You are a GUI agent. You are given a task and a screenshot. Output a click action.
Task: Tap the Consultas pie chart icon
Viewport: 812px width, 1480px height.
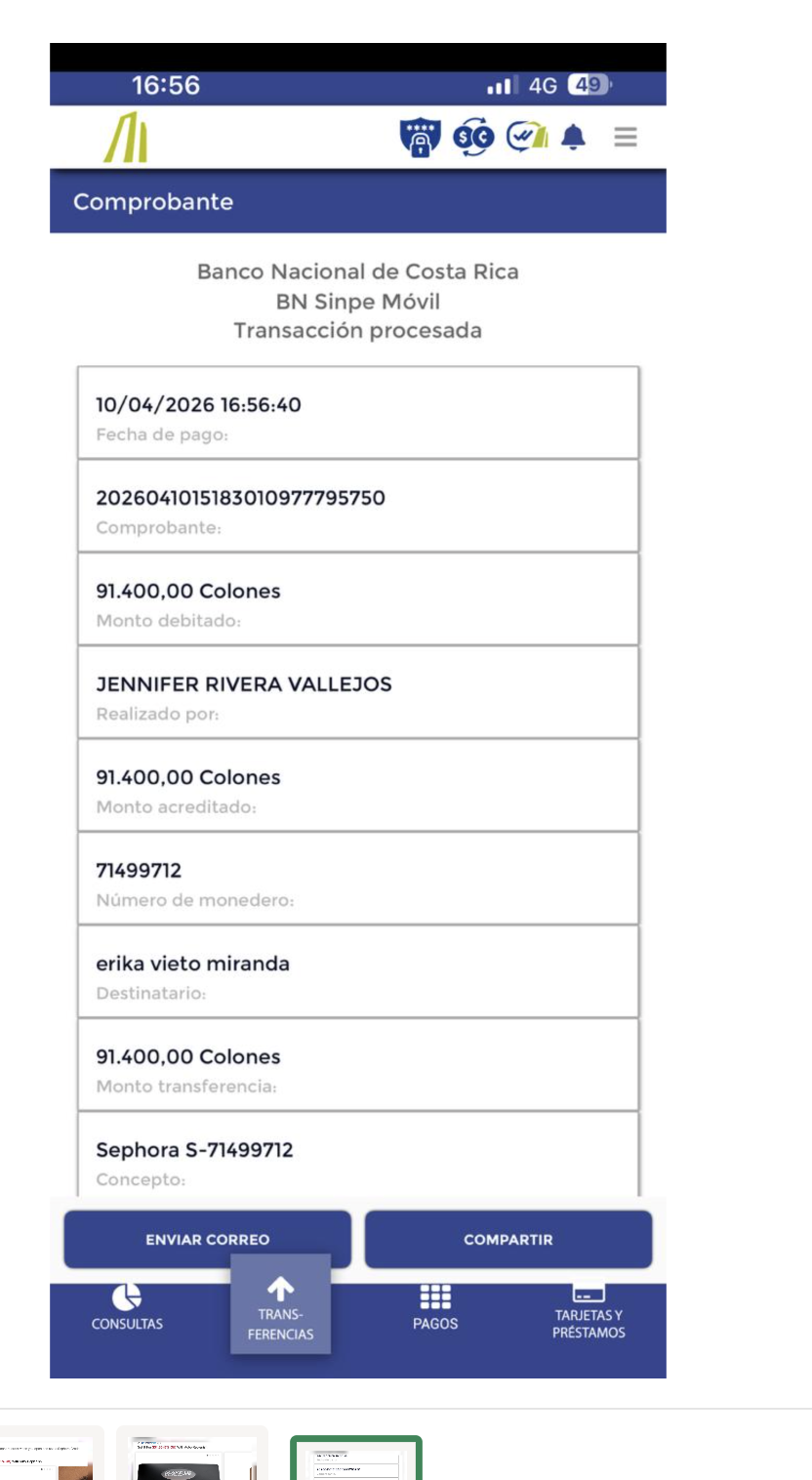[x=127, y=1296]
